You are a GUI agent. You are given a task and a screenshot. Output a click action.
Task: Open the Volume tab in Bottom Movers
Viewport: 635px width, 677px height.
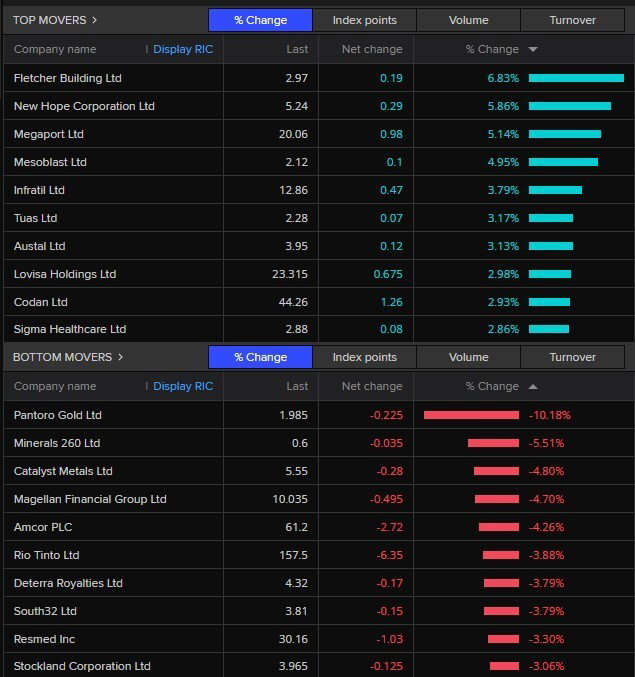pos(468,357)
